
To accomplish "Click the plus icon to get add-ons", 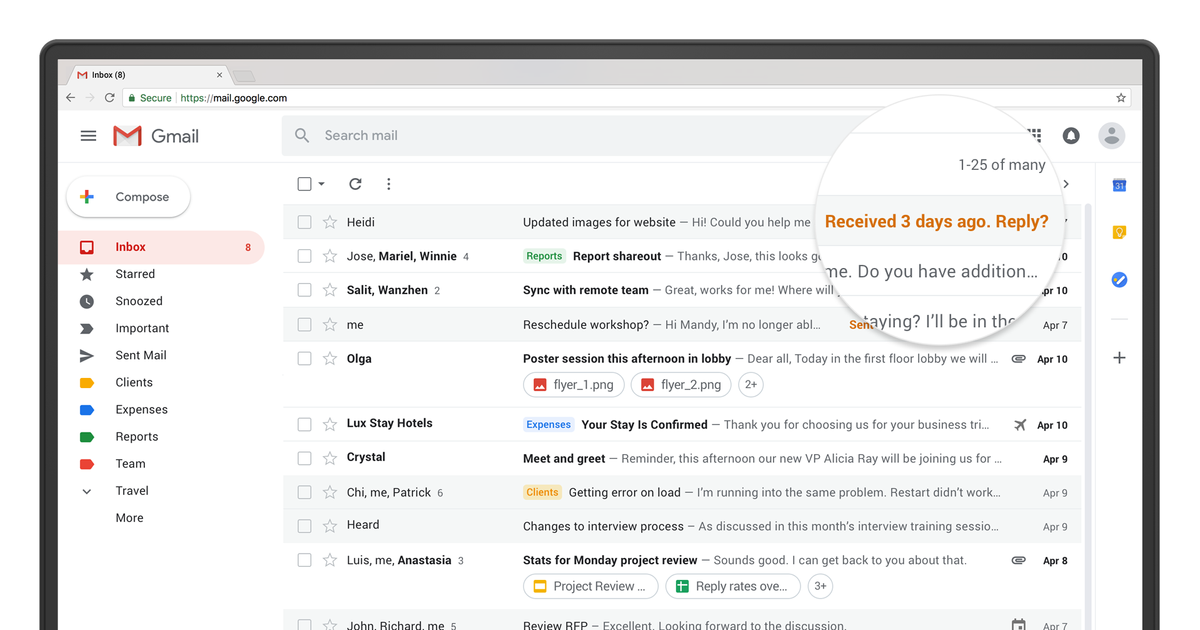I will [1119, 358].
